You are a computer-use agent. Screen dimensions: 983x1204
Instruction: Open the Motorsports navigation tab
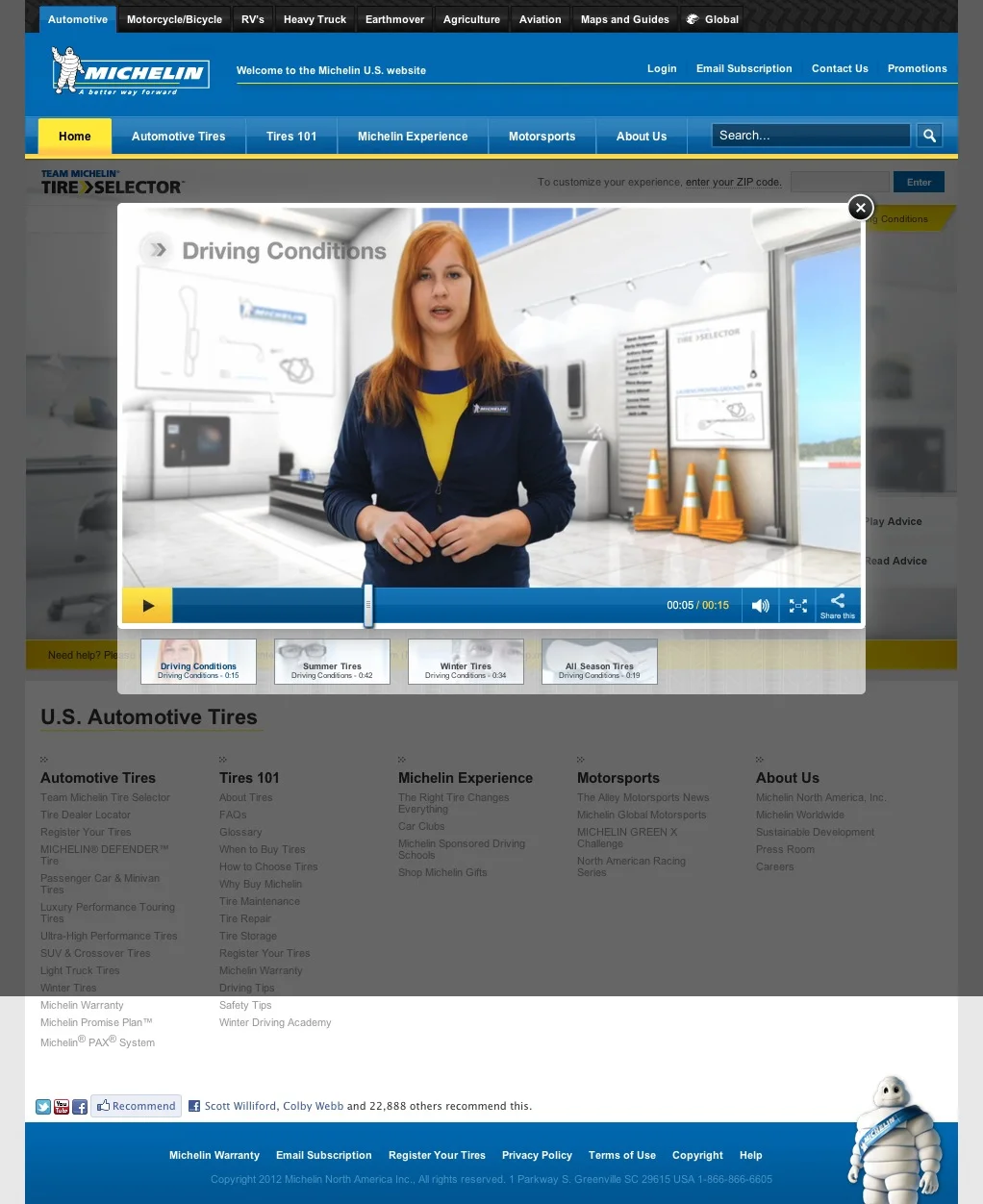(x=542, y=137)
